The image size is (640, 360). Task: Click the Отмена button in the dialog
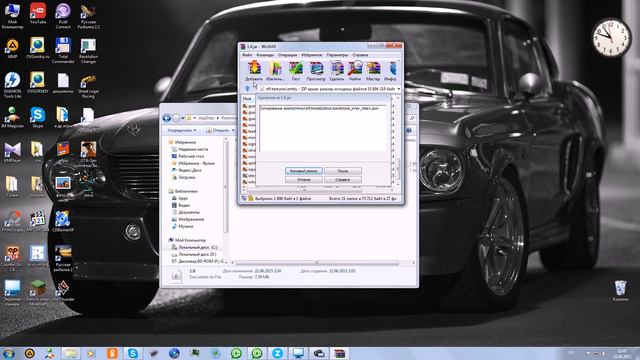pyautogui.click(x=304, y=180)
